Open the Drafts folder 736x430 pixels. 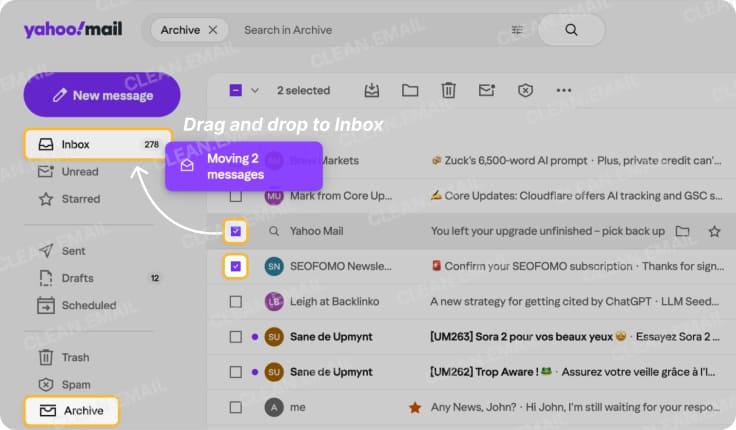pos(77,278)
